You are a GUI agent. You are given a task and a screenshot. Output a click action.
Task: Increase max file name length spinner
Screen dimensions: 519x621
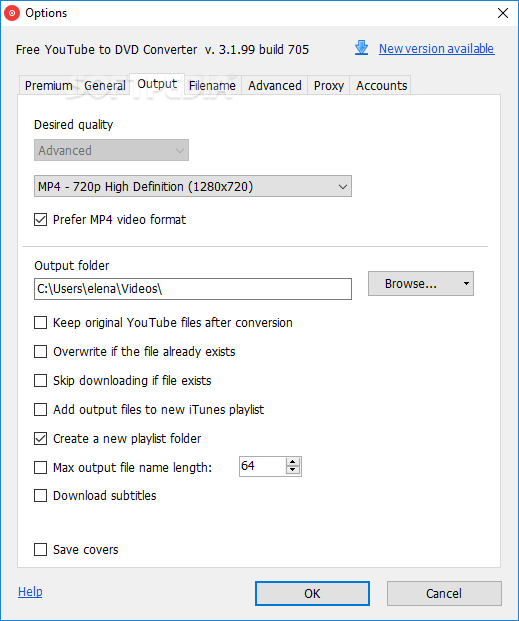pyautogui.click(x=293, y=462)
